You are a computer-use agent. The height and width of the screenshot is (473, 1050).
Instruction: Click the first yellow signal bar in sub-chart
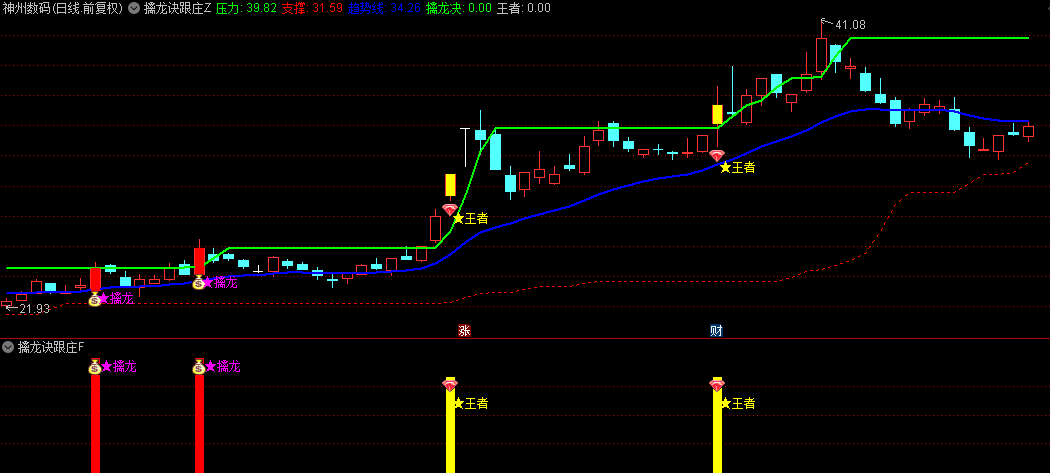click(x=451, y=425)
